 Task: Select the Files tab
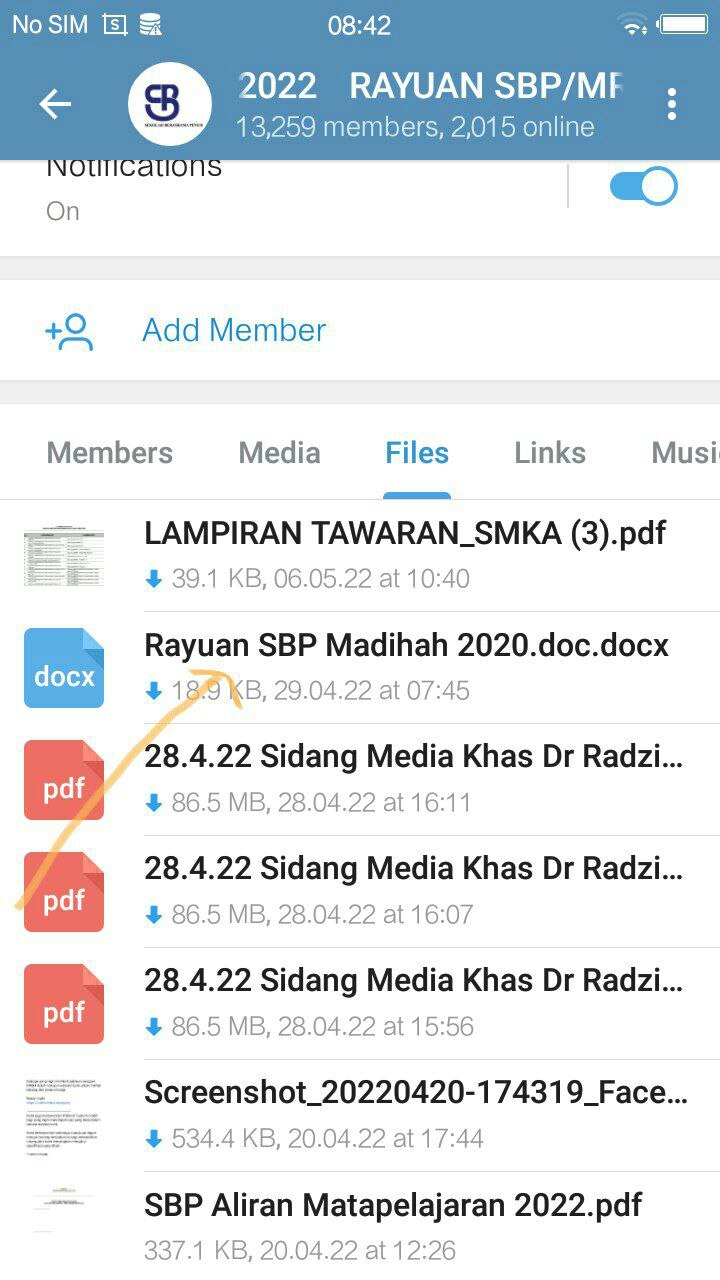(x=417, y=453)
